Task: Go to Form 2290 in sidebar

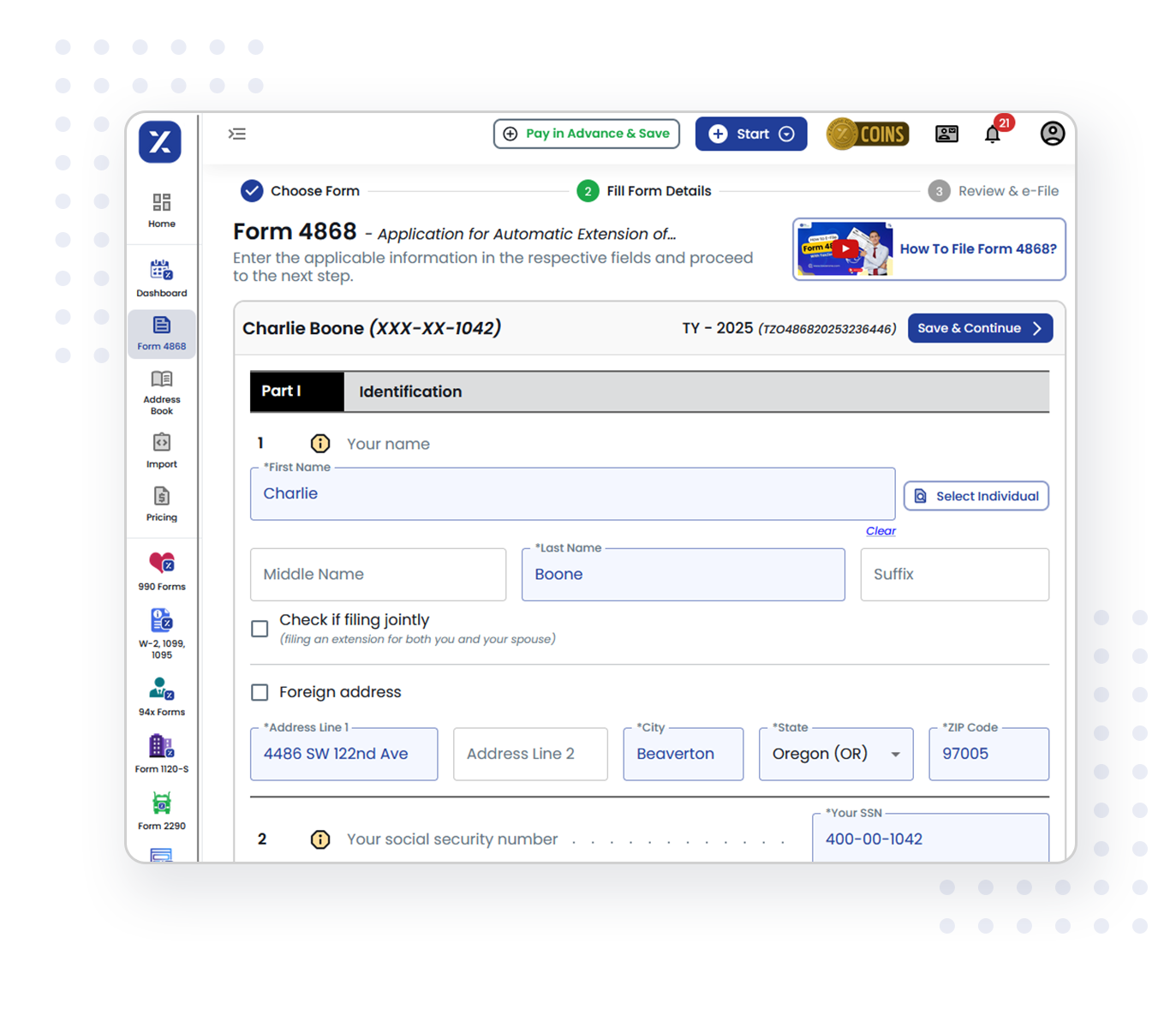Action: point(162,810)
